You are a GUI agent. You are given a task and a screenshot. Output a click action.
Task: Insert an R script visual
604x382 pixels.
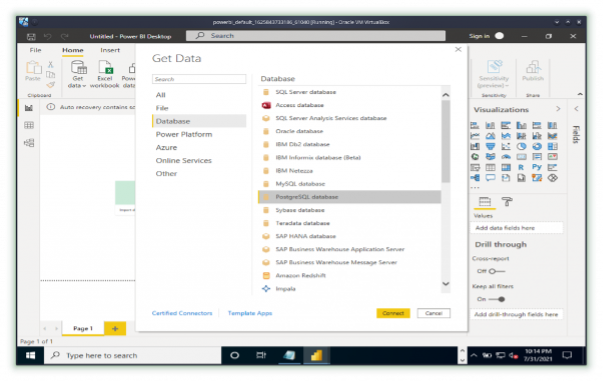click(521, 167)
